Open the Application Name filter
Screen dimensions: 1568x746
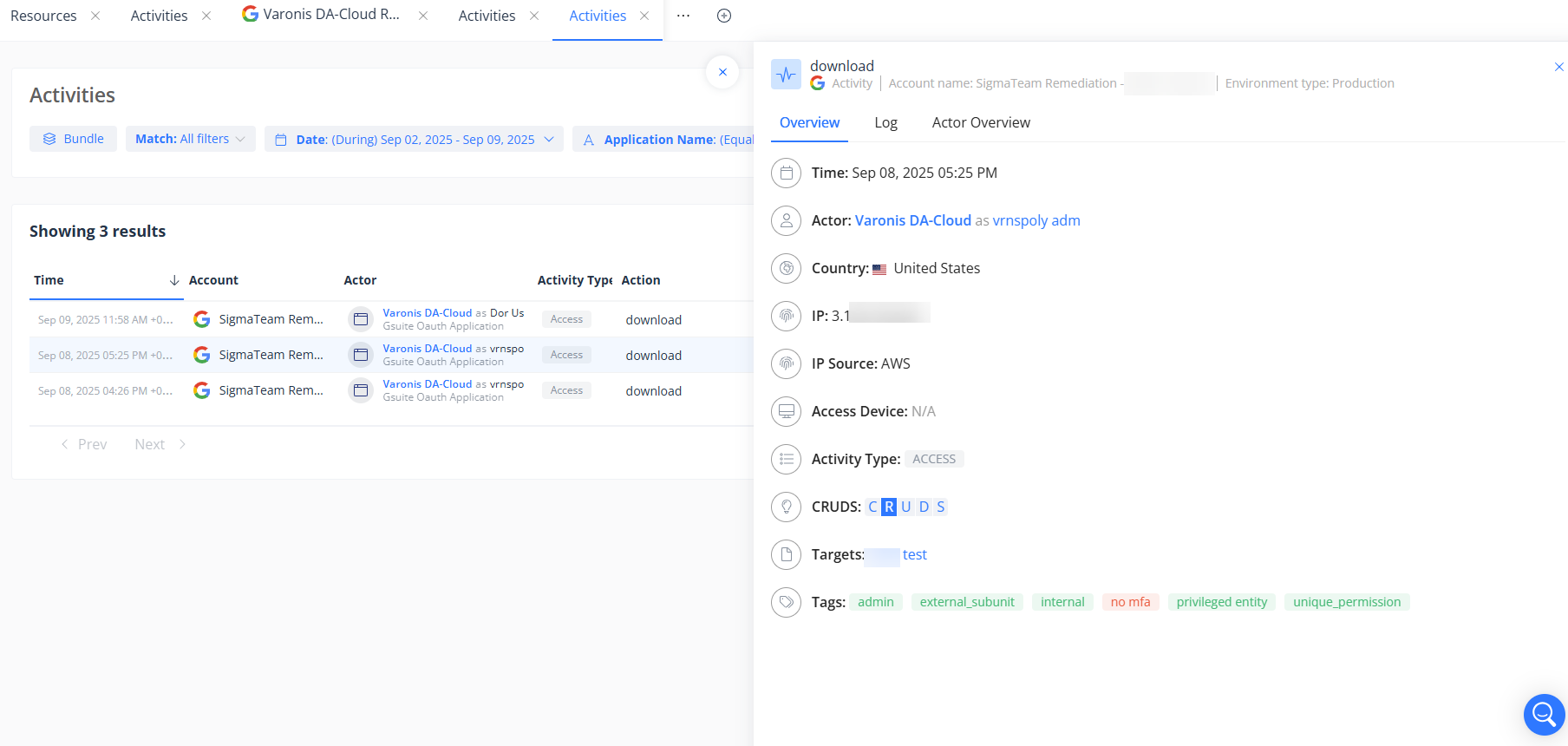pos(663,139)
